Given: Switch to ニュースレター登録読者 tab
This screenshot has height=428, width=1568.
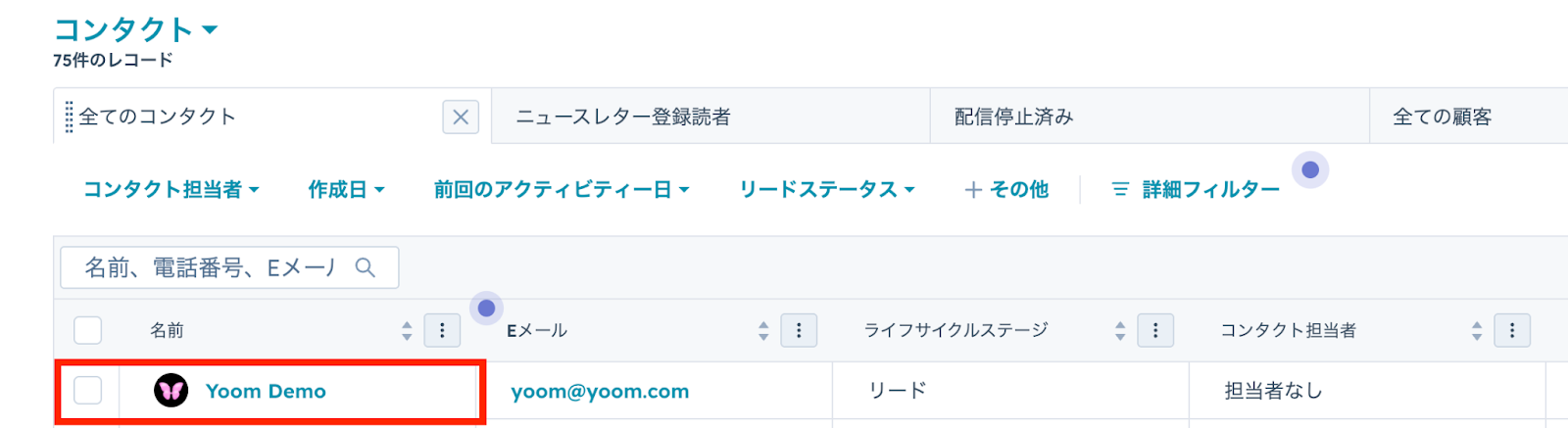Looking at the screenshot, I should click(x=623, y=118).
